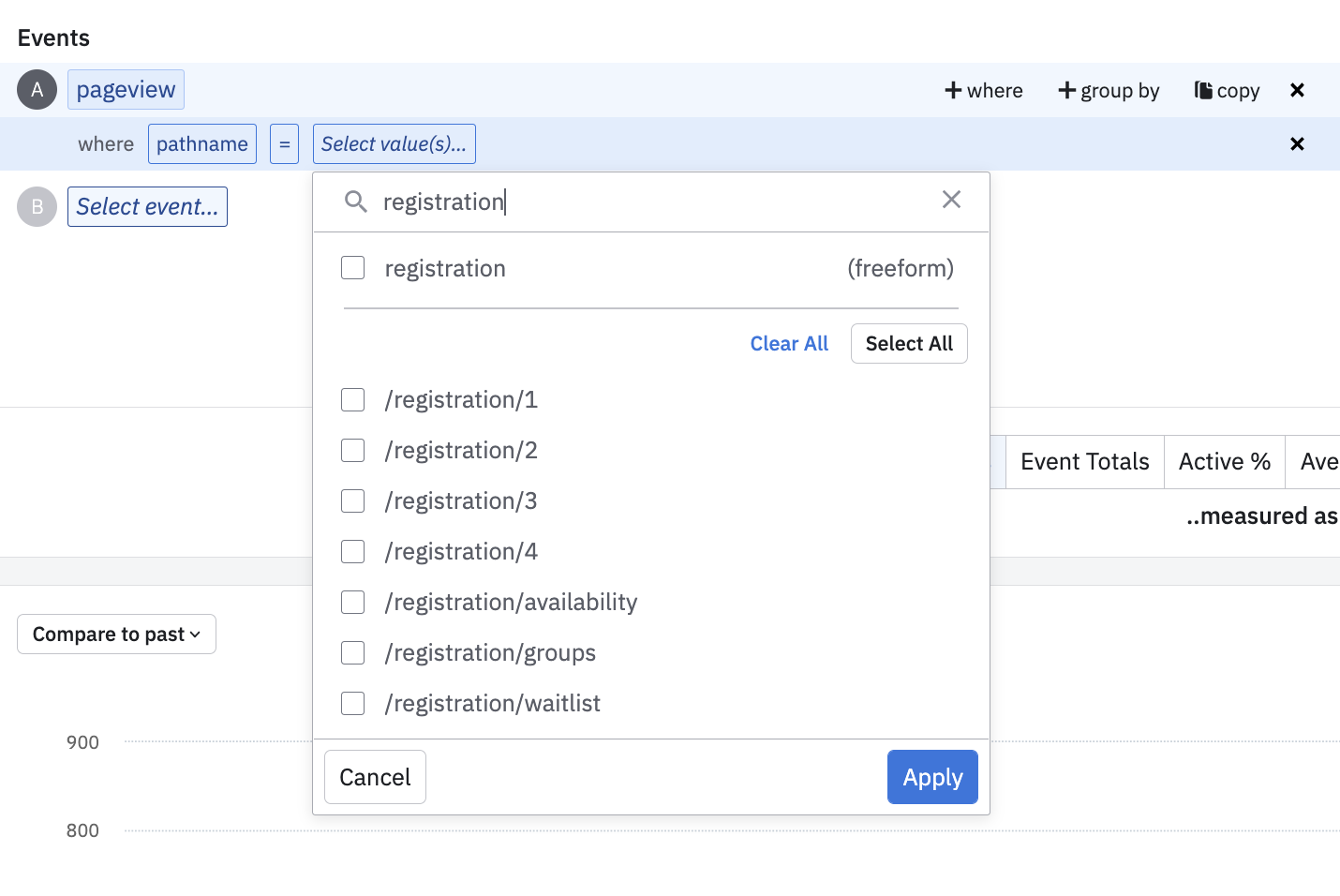Screen dimensions: 1340x896
Task: Remove event A with the X icon
Action: pyautogui.click(x=1297, y=90)
